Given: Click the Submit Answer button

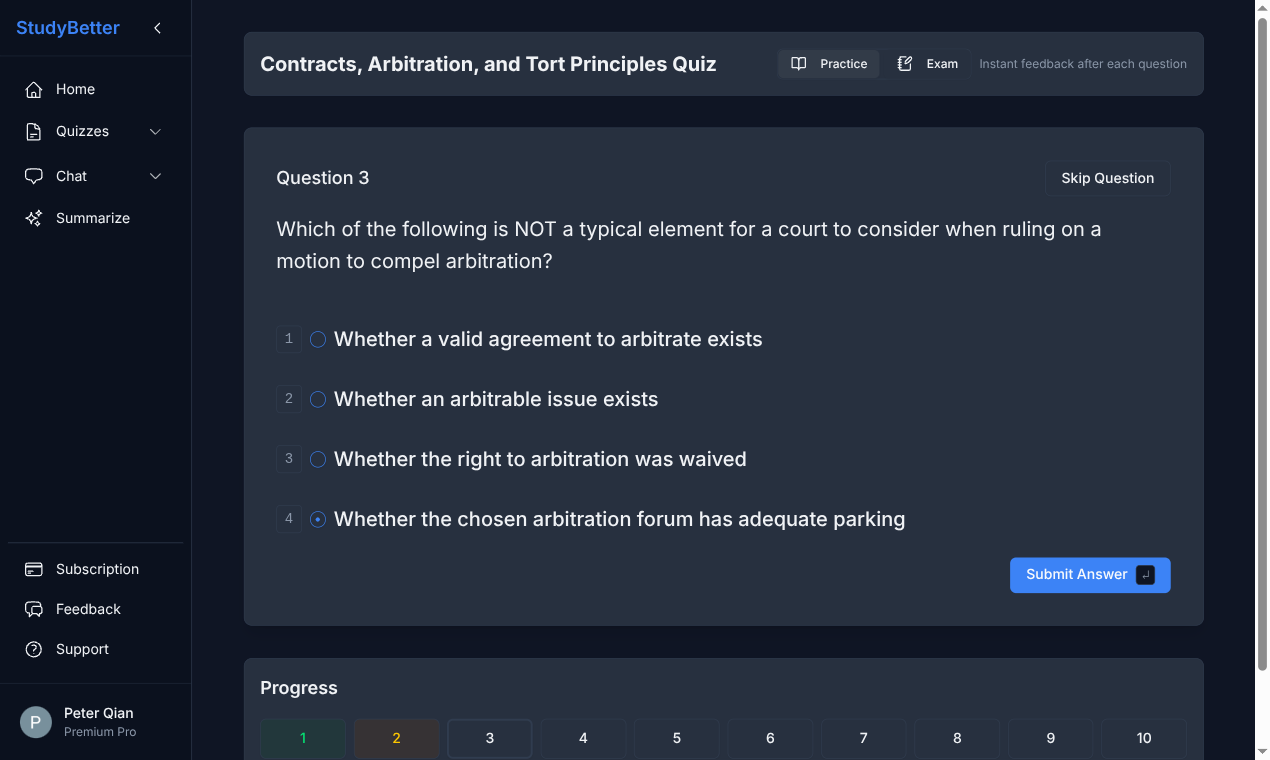Looking at the screenshot, I should pos(1089,575).
